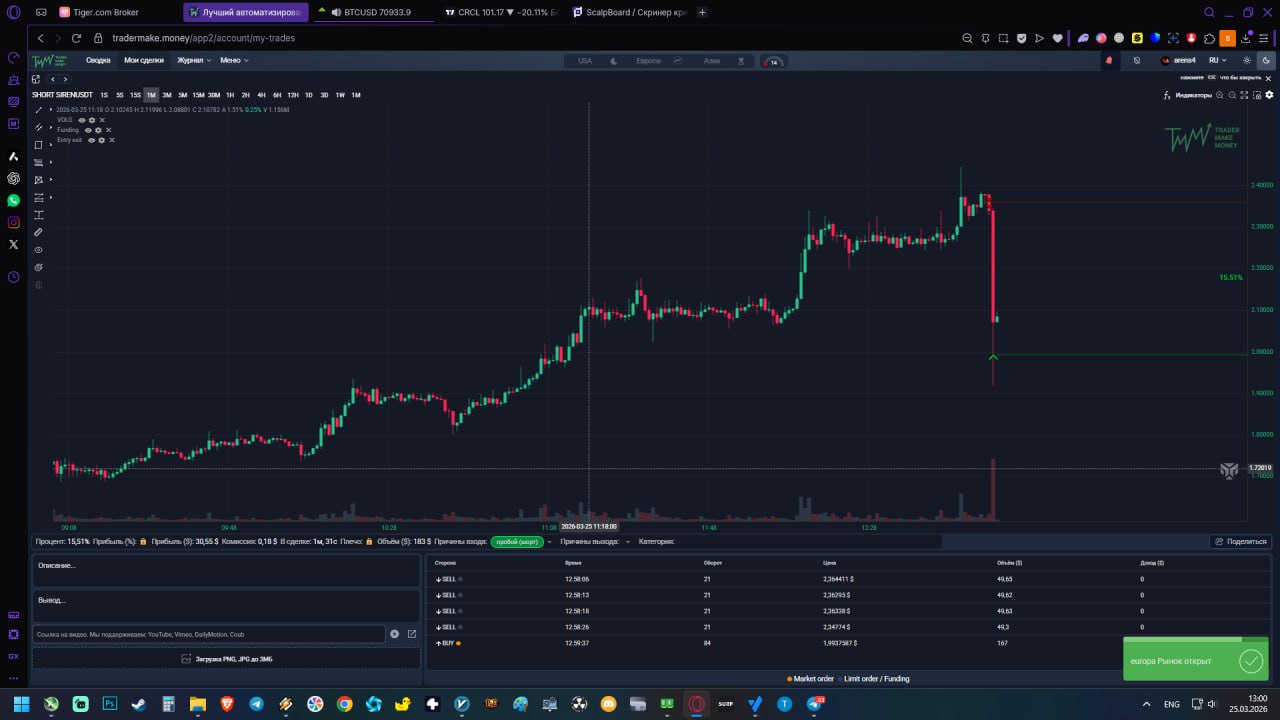Viewport: 1280px width, 720px height.
Task: Expand the line tool options arrow
Action: click(51, 110)
